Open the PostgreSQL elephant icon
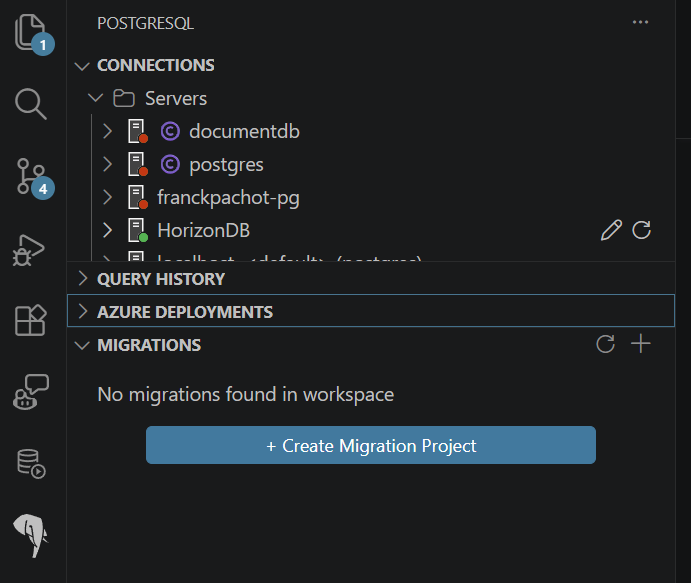691x583 pixels. [30, 535]
